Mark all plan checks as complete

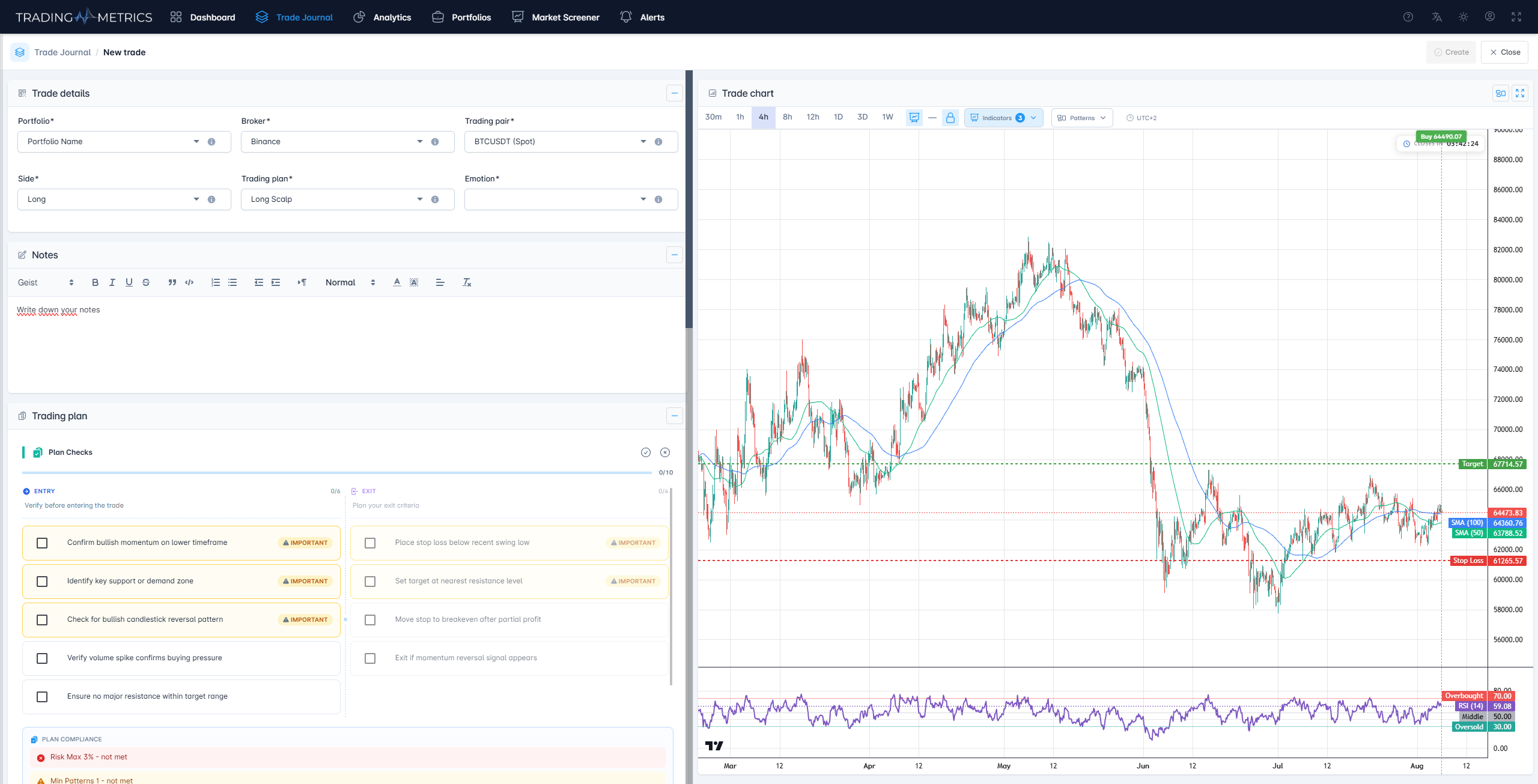click(x=646, y=452)
